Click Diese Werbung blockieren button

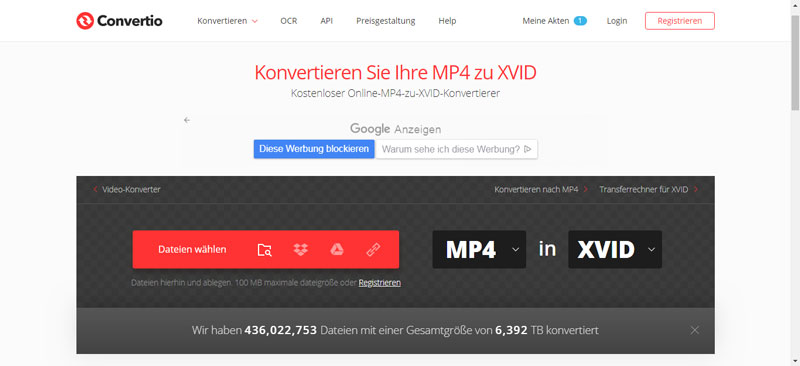tap(314, 149)
